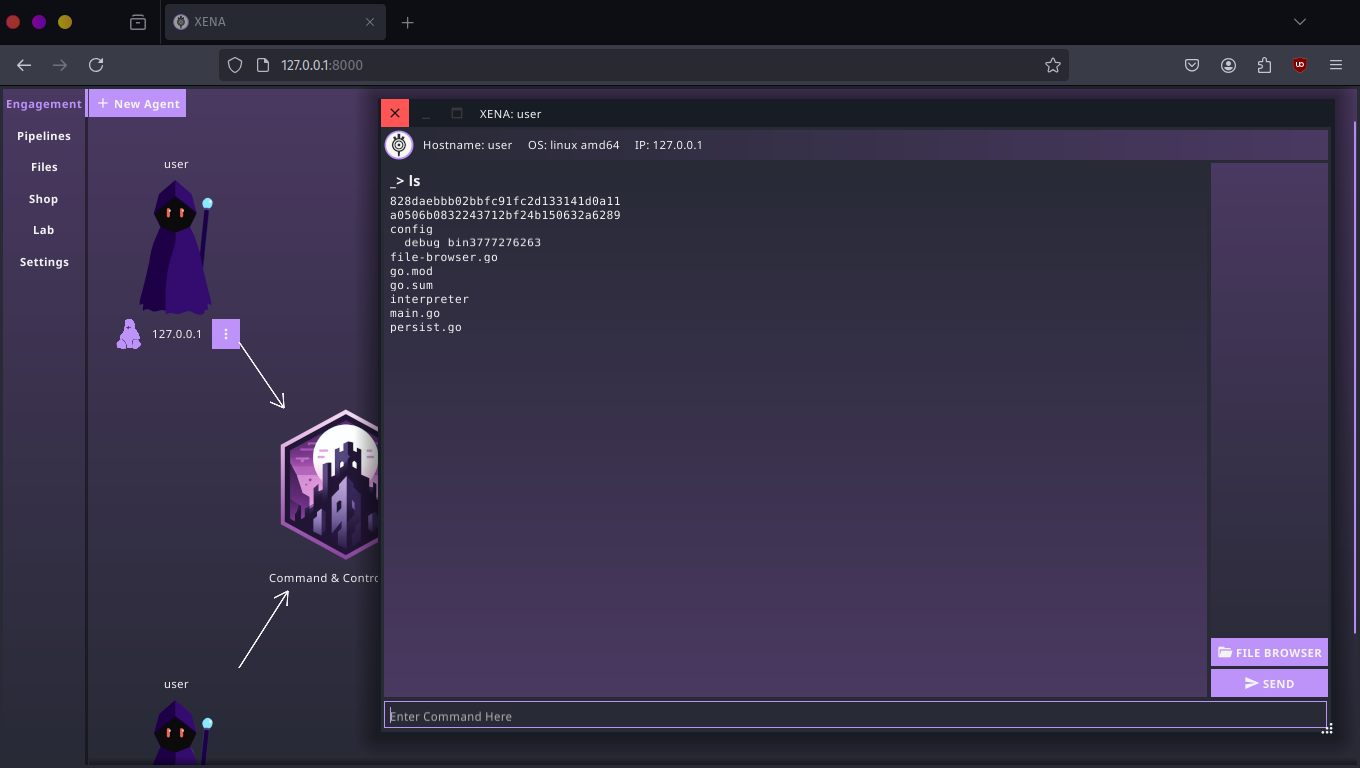Open uBlock Origin extension icon
The width and height of the screenshot is (1360, 768).
(x=1300, y=65)
